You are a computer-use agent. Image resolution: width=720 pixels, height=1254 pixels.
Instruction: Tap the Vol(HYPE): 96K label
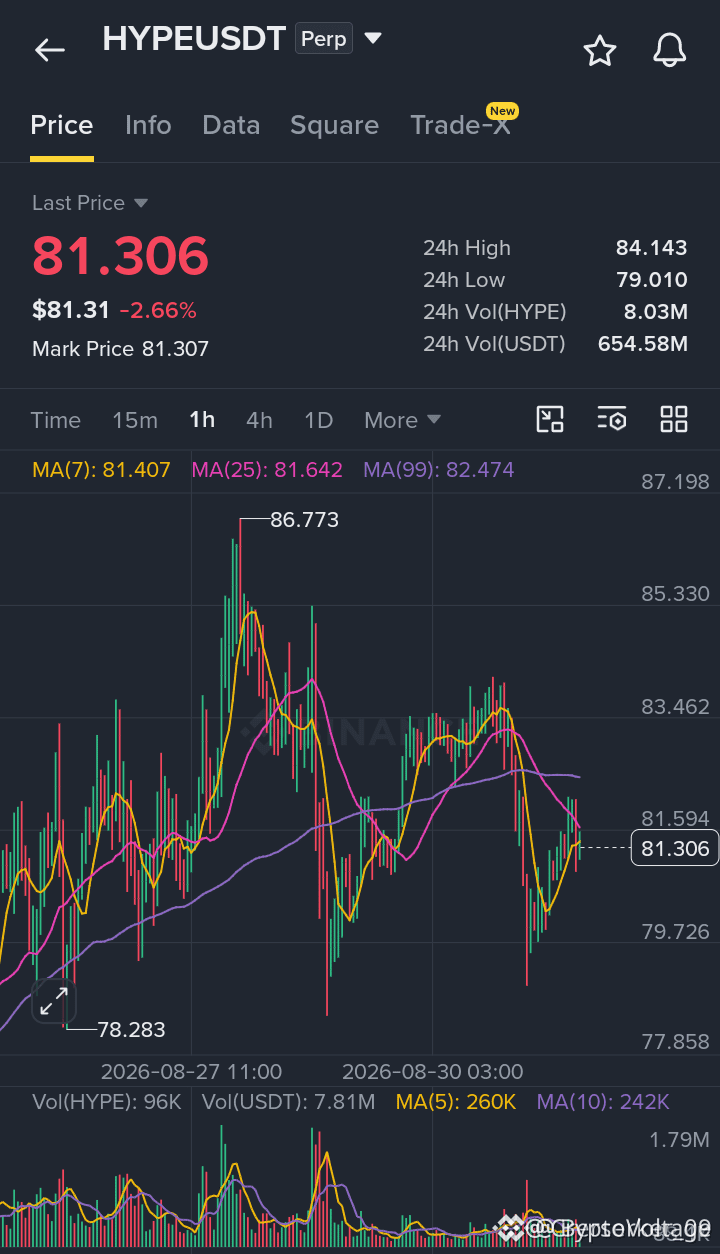[x=107, y=1102]
